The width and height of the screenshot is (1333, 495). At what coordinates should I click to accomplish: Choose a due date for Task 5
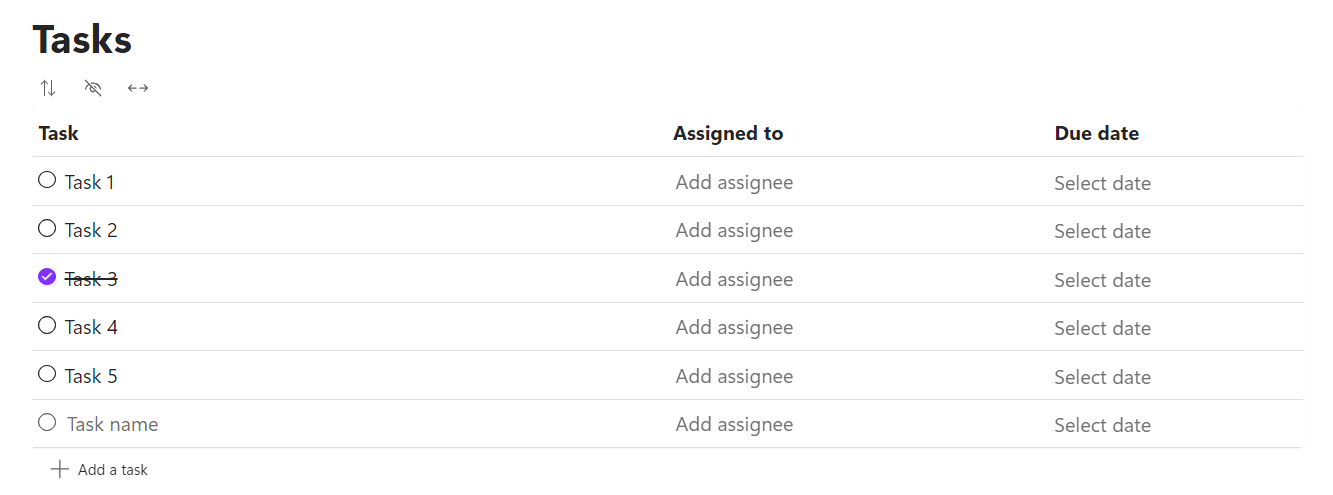(1102, 377)
